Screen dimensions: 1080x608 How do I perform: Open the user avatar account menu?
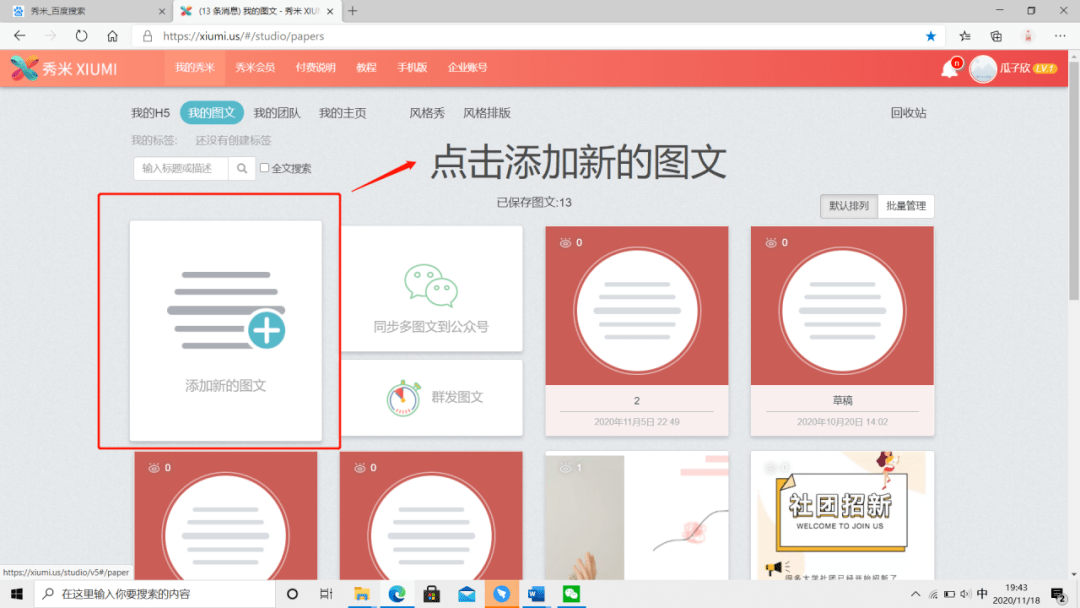pos(983,69)
